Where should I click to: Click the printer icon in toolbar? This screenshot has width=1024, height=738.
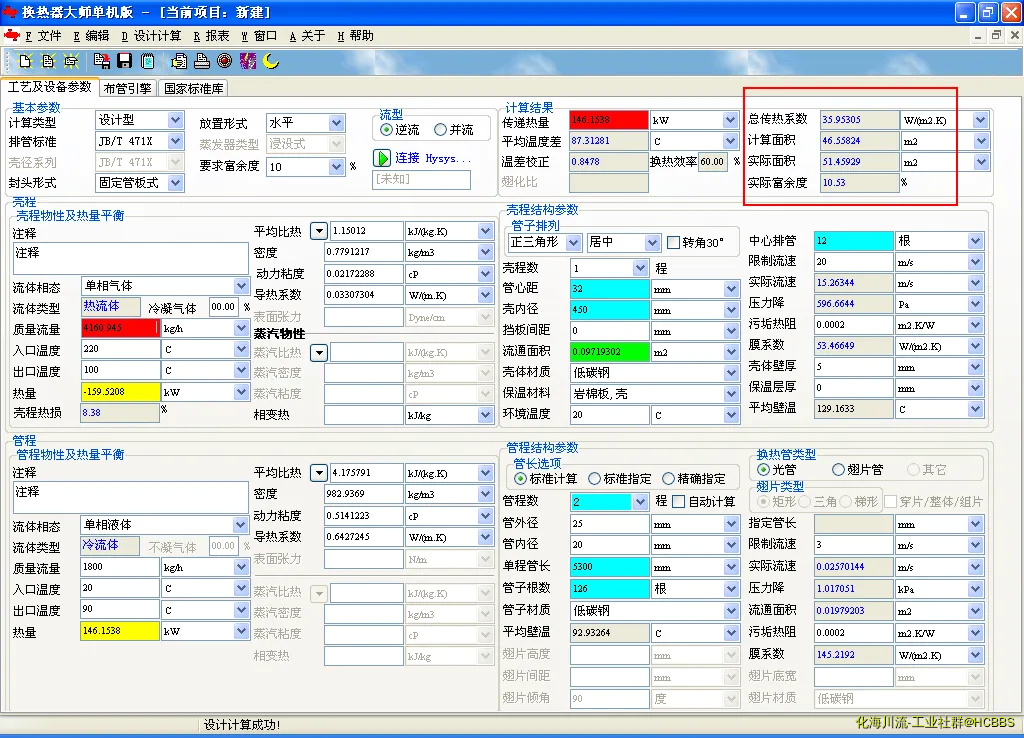(x=202, y=61)
